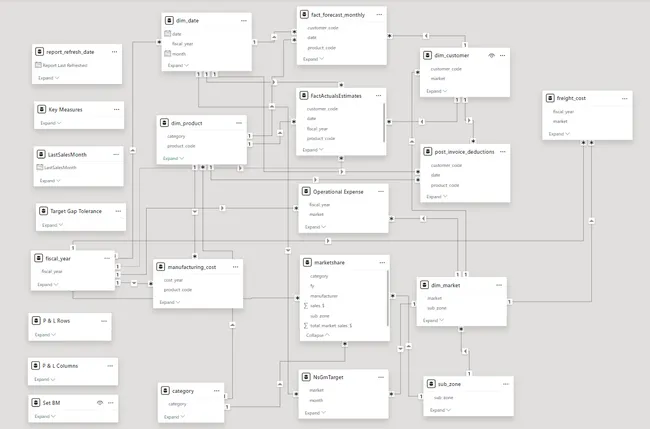The width and height of the screenshot is (650, 429).
Task: Expand the dim_date table fields
Action: tap(178, 65)
